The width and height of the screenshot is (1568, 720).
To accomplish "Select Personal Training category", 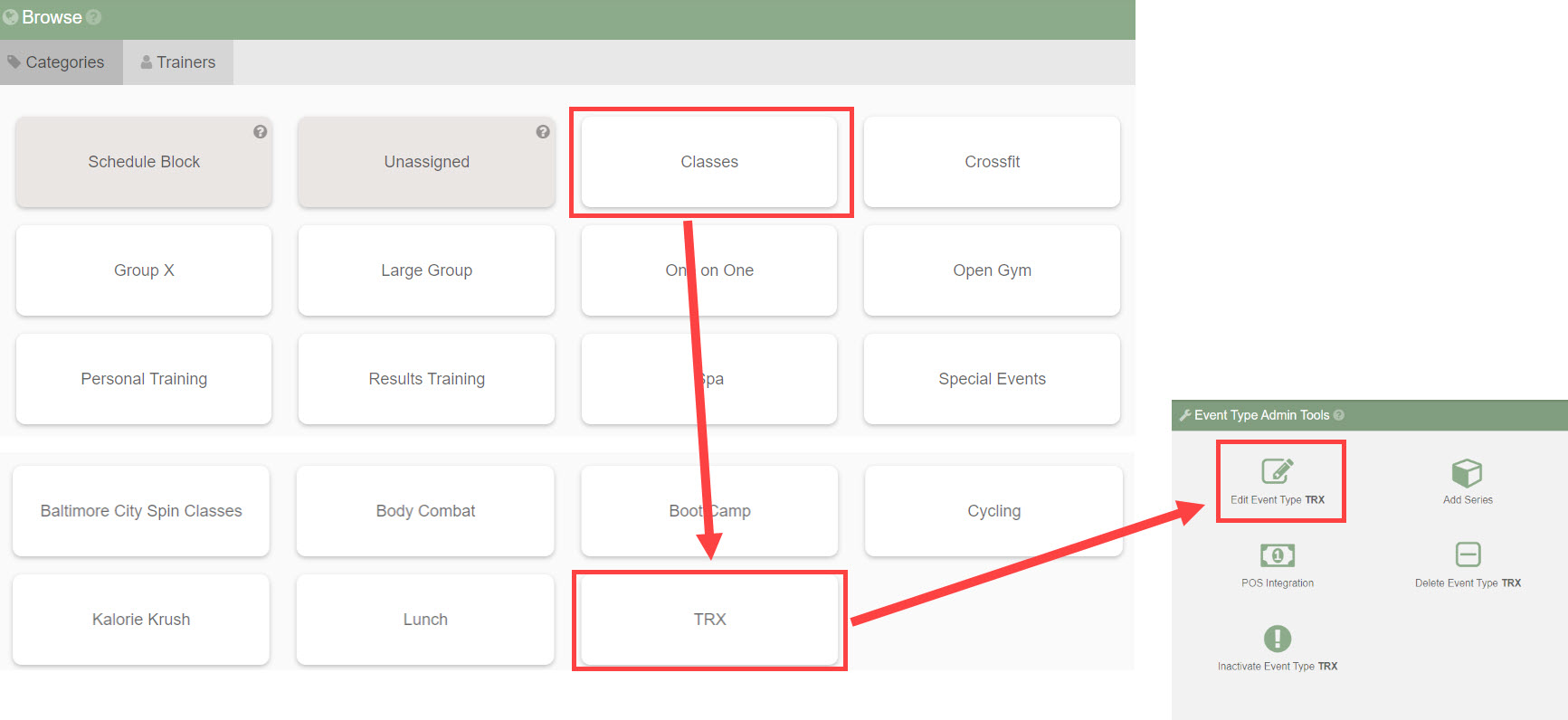I will point(144,379).
